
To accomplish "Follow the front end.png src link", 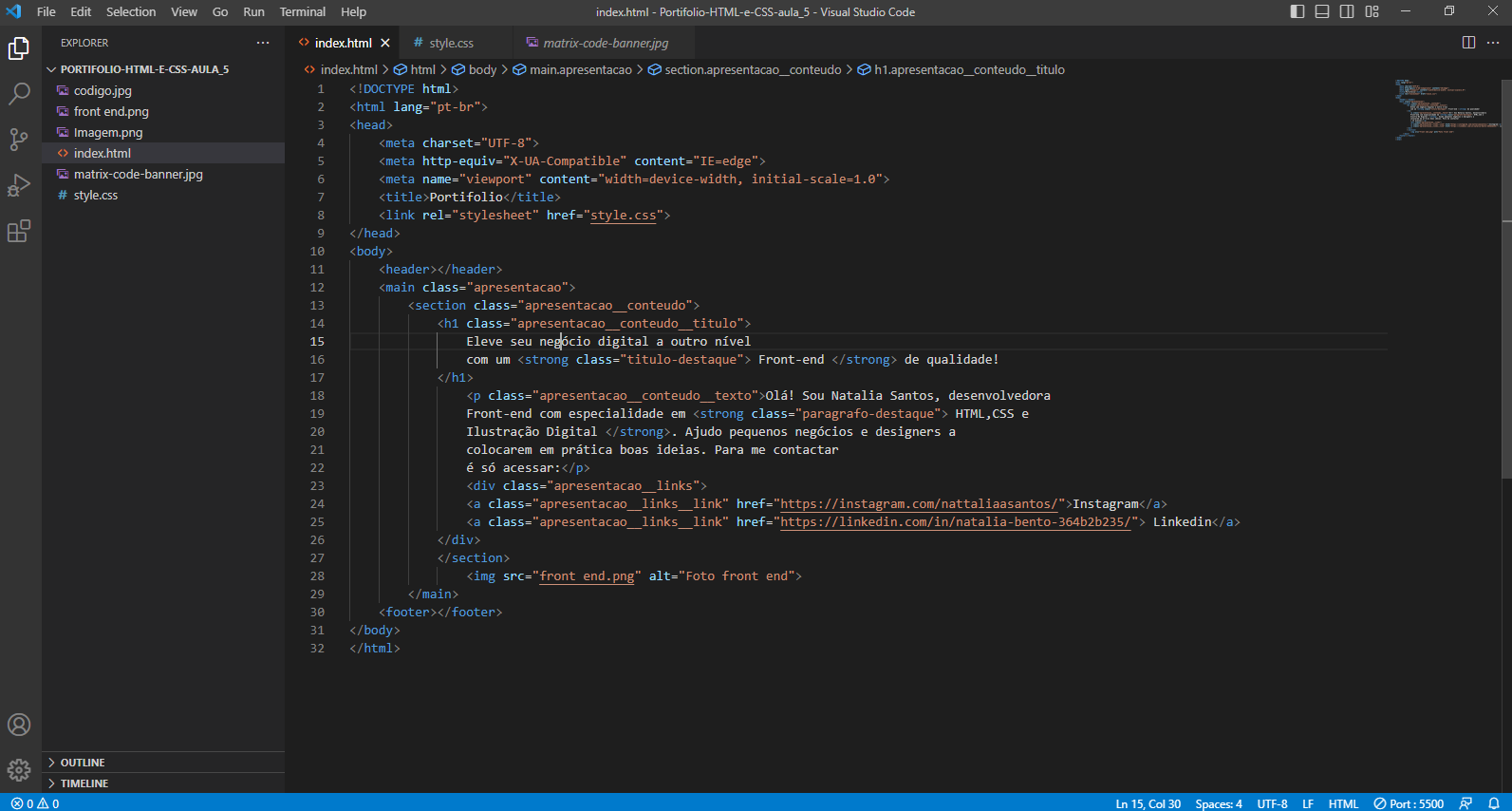I will tap(587, 576).
